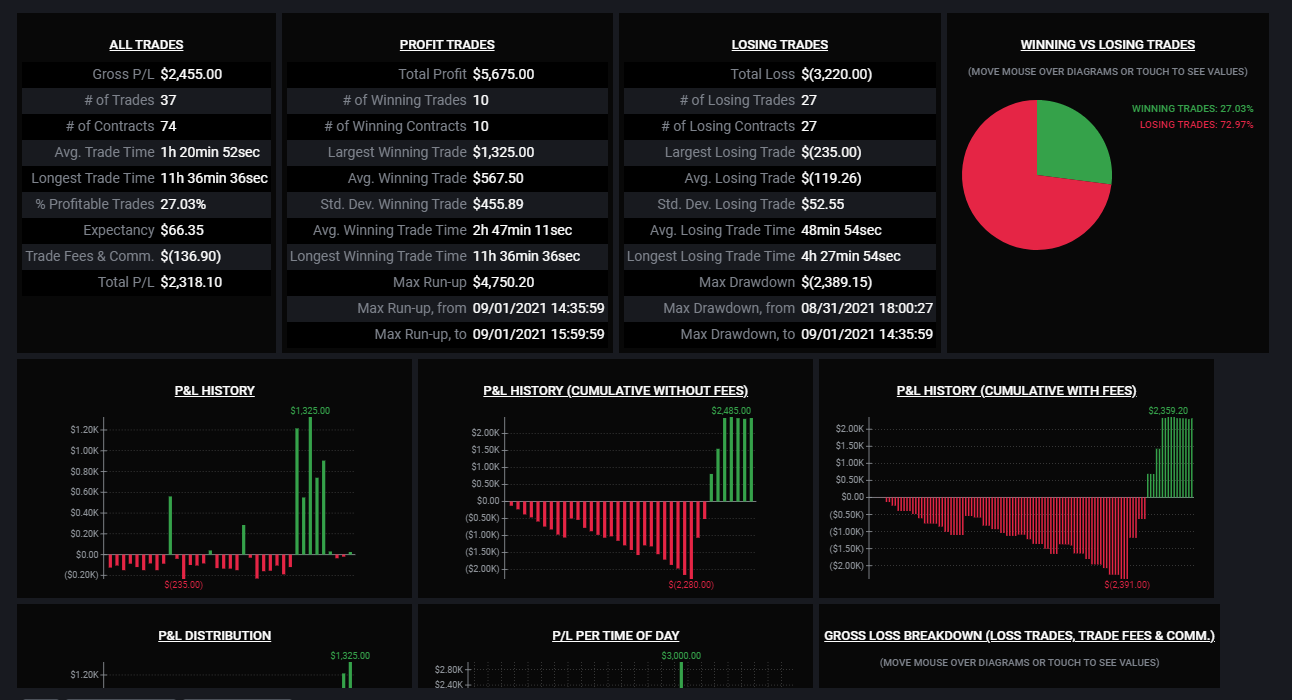Select the Total P/L value $2,318.10
Viewport: 1292px width, 700px height.
point(191,282)
